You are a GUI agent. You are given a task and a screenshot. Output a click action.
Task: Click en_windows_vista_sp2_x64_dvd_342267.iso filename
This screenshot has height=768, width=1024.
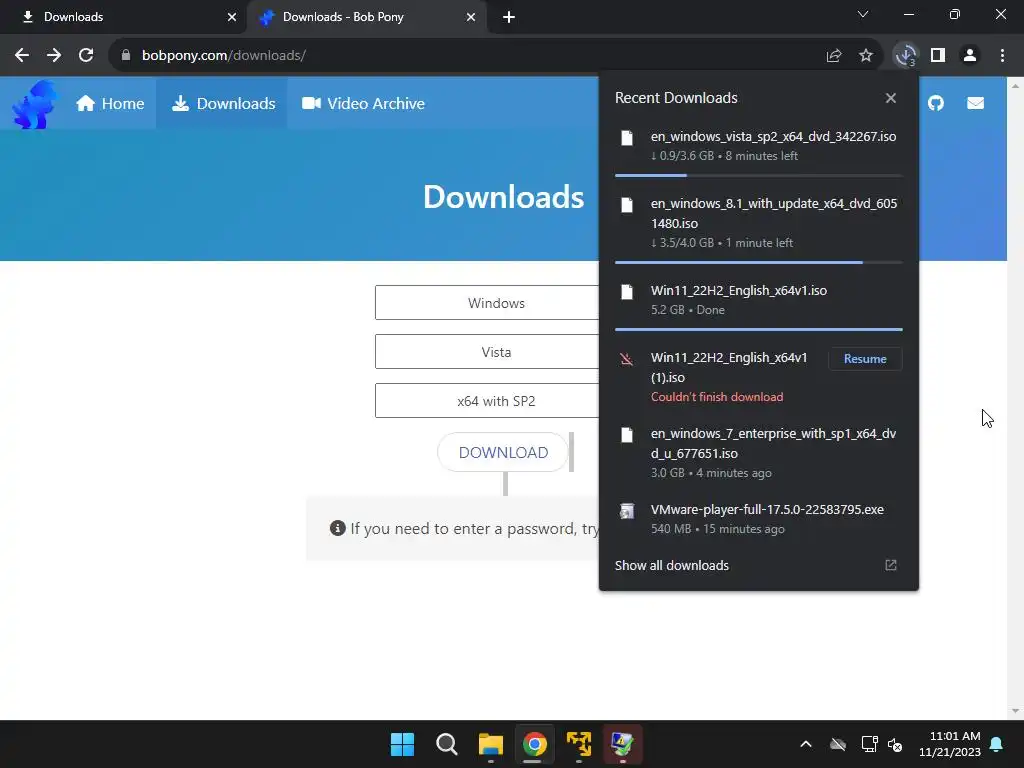(x=773, y=136)
